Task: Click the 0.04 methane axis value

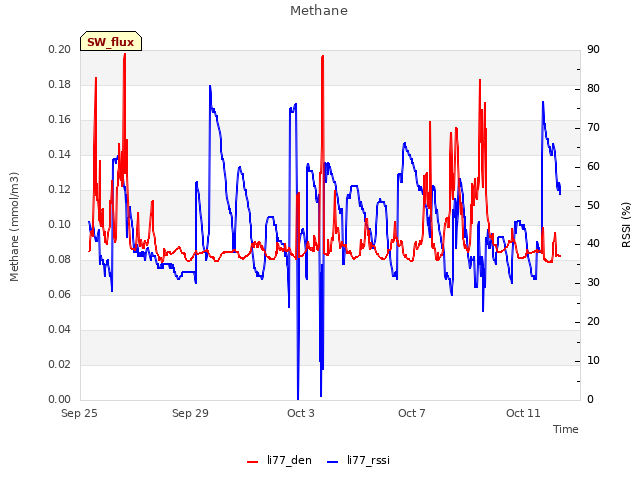Action: [60, 329]
